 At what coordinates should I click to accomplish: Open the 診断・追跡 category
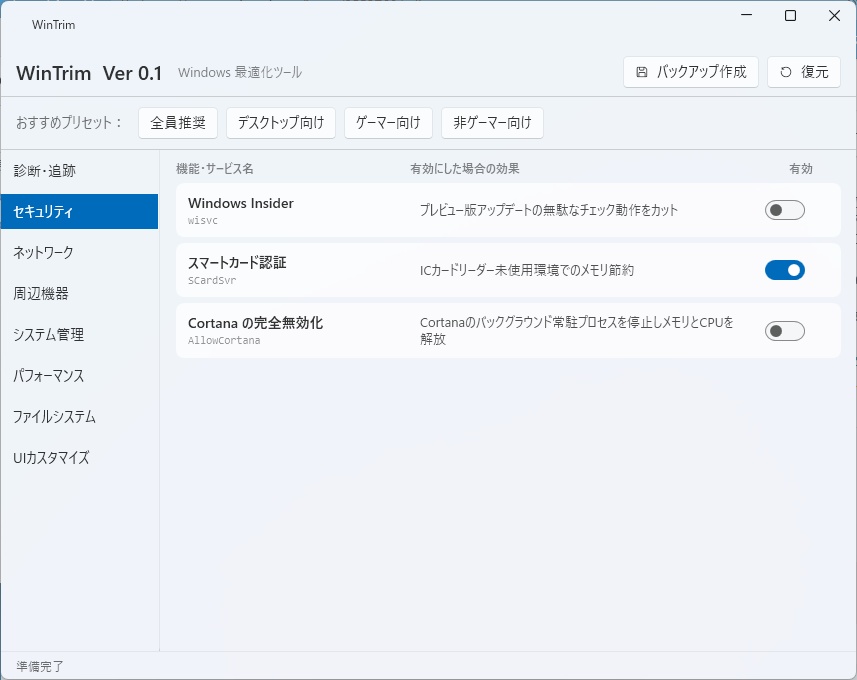click(79, 171)
